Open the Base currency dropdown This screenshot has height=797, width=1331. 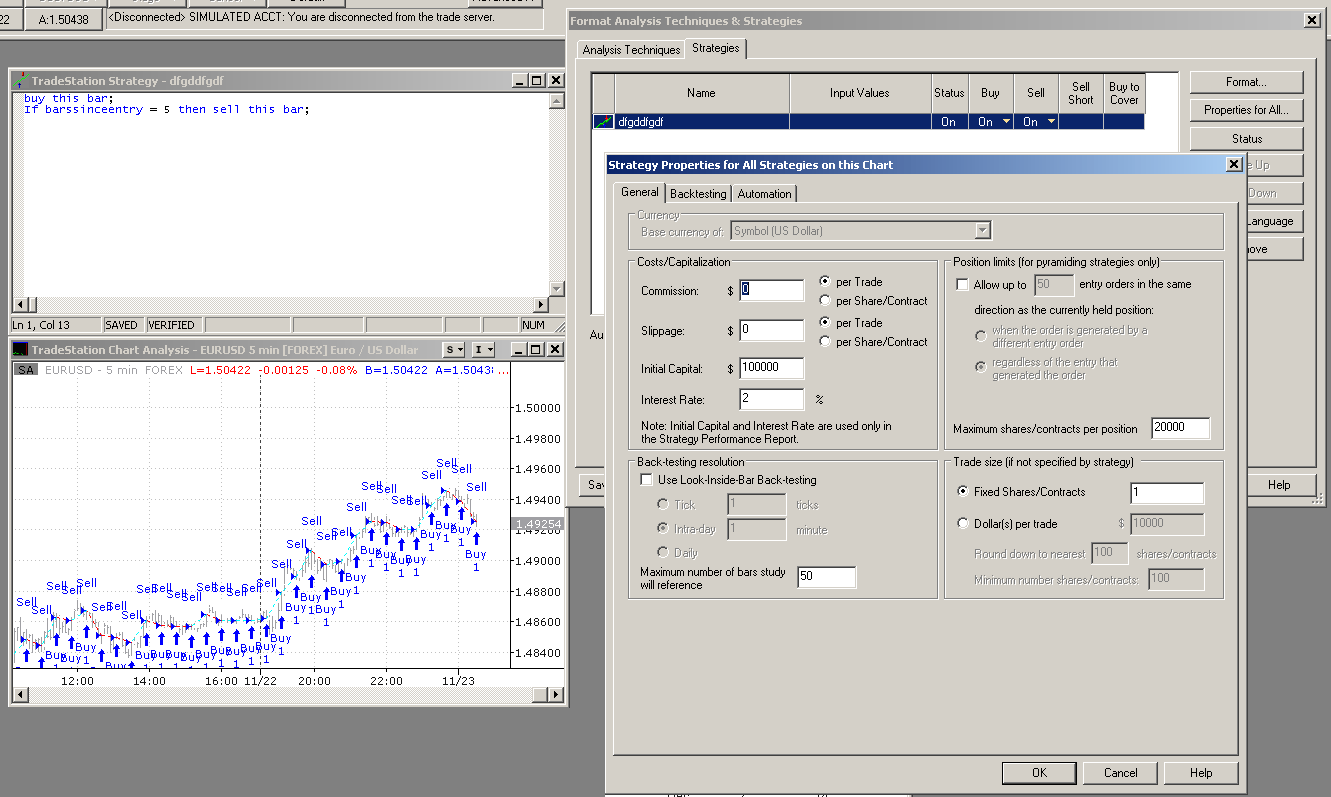983,231
